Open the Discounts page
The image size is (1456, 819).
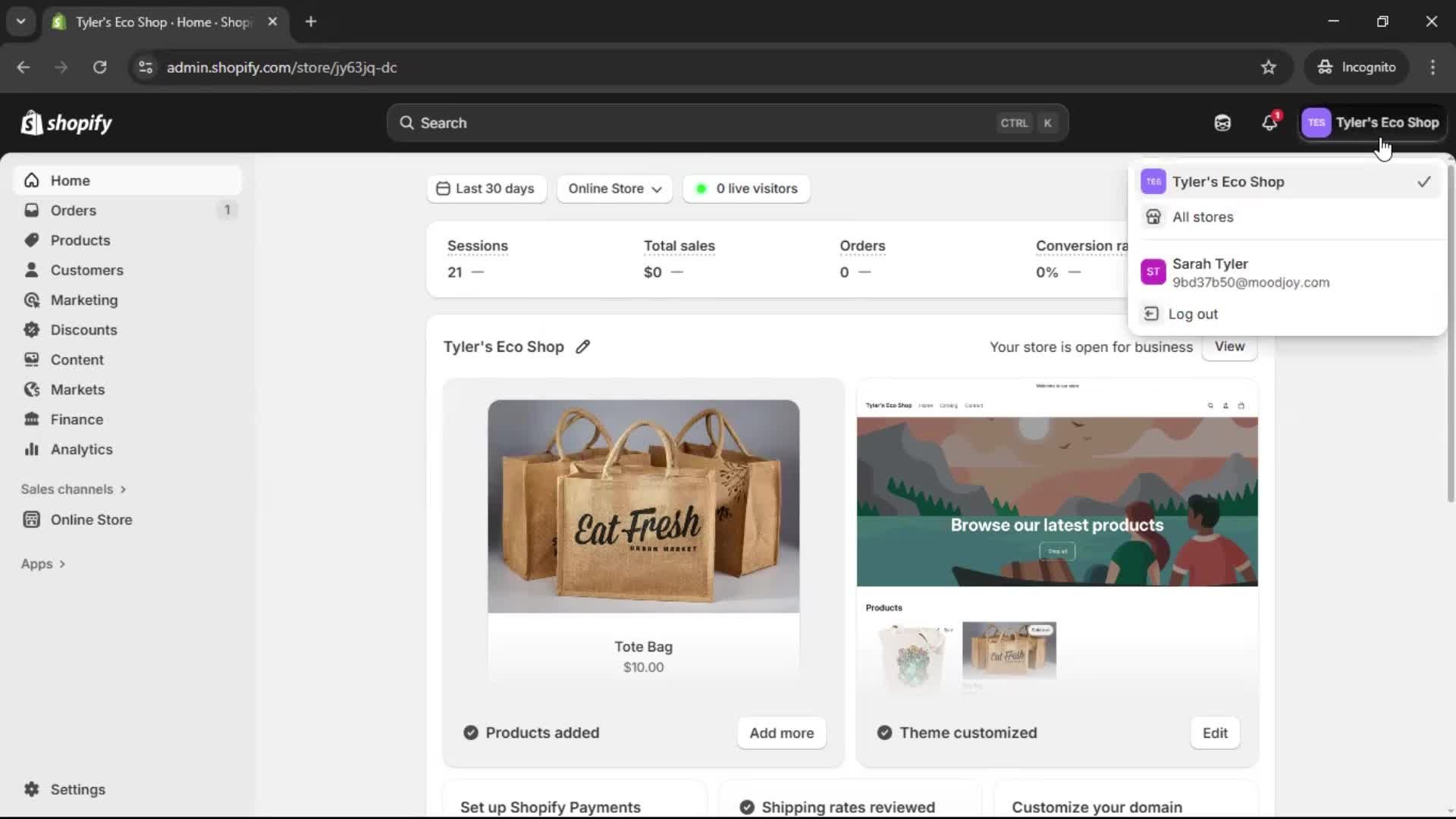click(127, 330)
